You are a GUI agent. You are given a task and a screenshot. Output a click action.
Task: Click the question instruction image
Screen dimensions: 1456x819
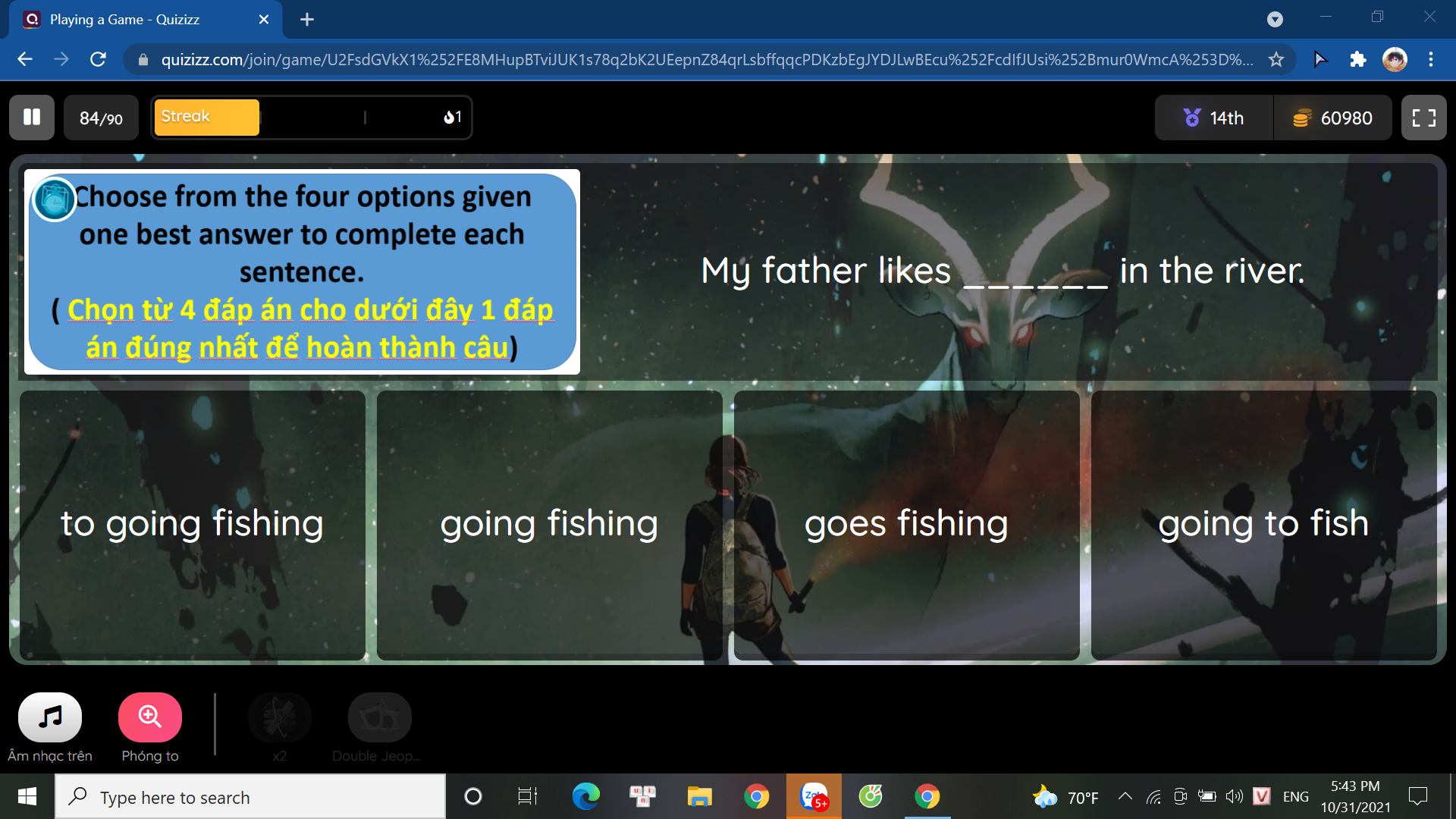[x=302, y=271]
